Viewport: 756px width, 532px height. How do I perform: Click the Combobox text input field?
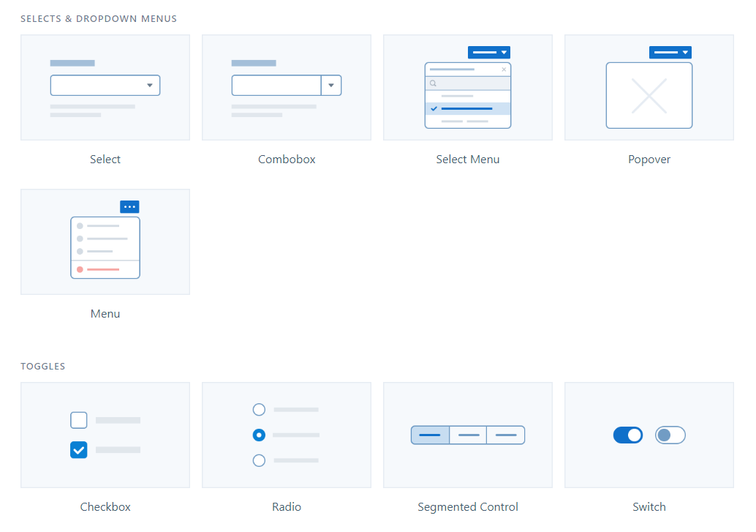[x=275, y=86]
